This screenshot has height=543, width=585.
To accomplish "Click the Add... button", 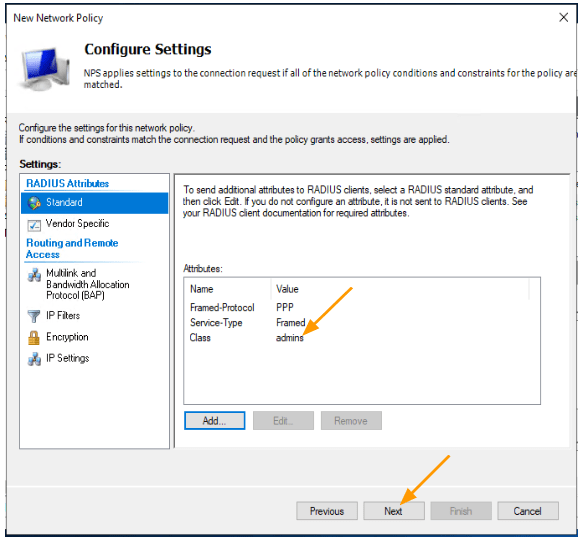I will [215, 421].
